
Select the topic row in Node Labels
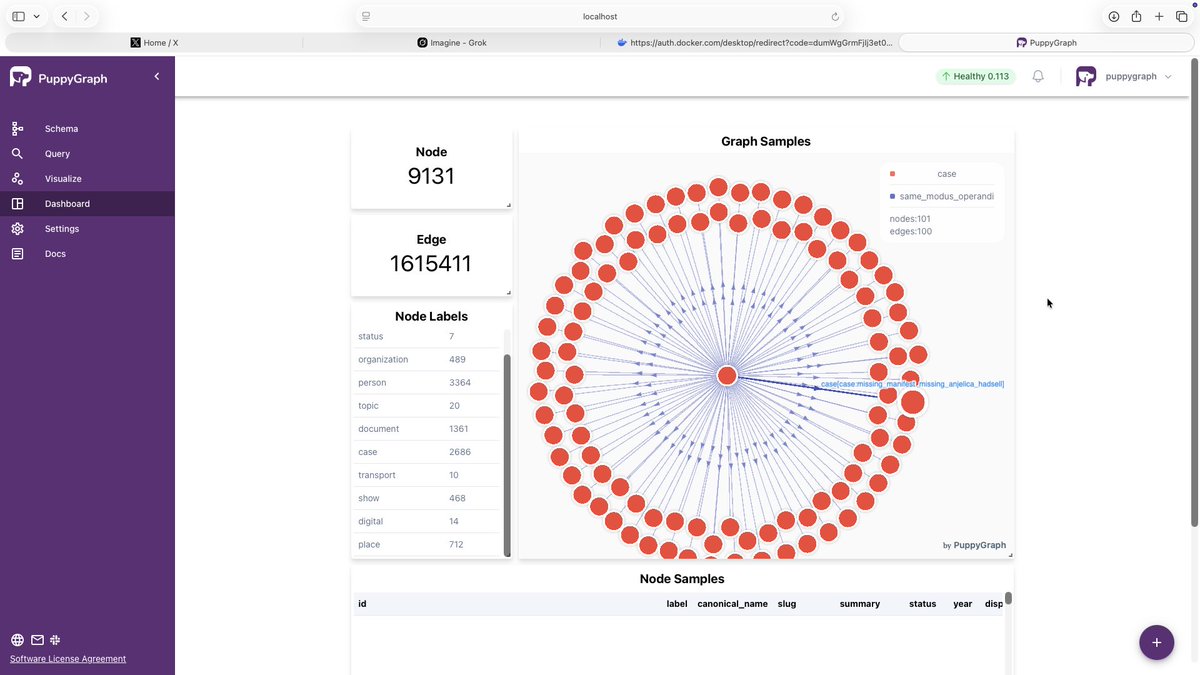427,406
